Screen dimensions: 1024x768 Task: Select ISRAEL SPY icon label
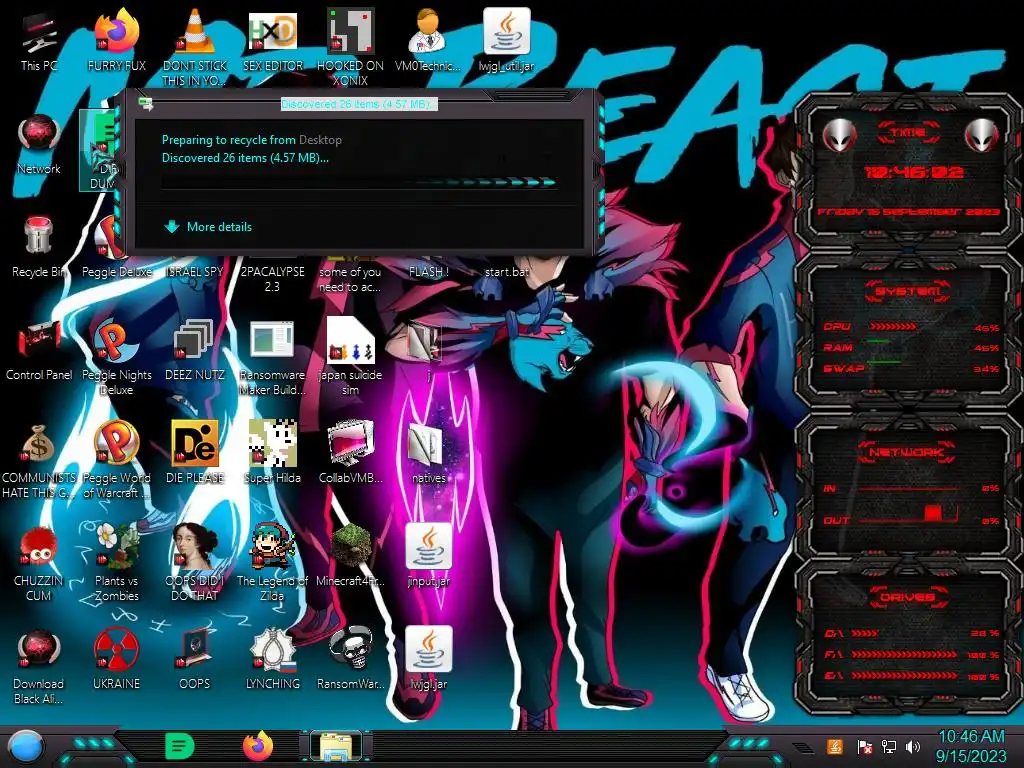click(194, 271)
